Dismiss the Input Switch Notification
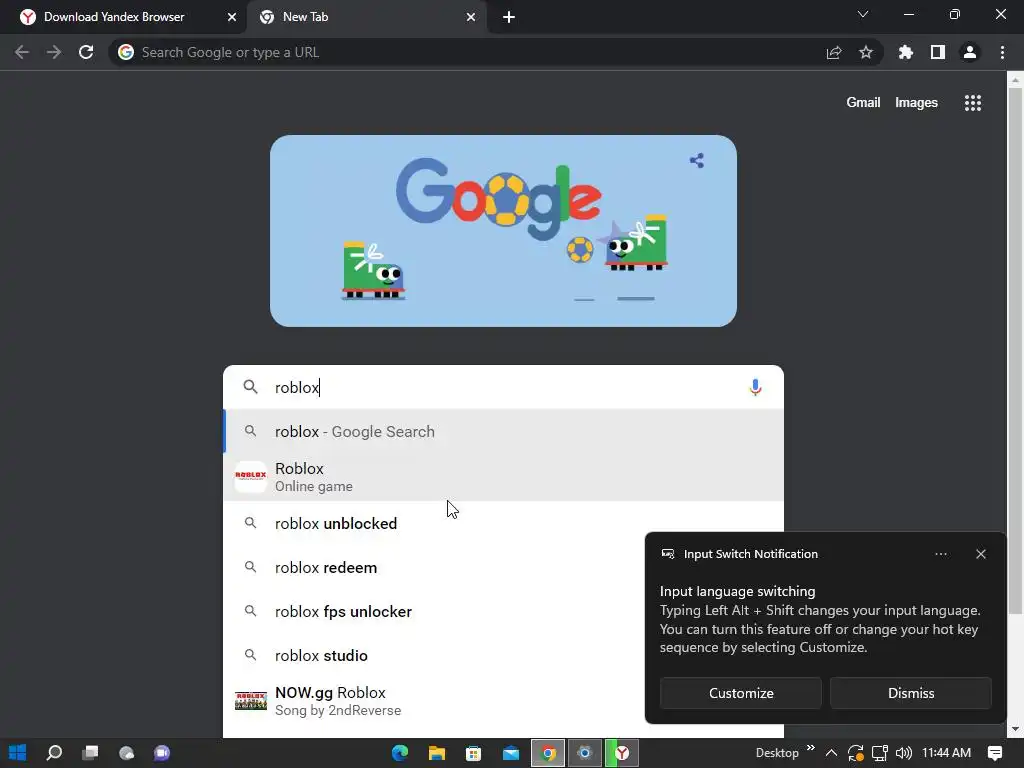 (x=910, y=693)
